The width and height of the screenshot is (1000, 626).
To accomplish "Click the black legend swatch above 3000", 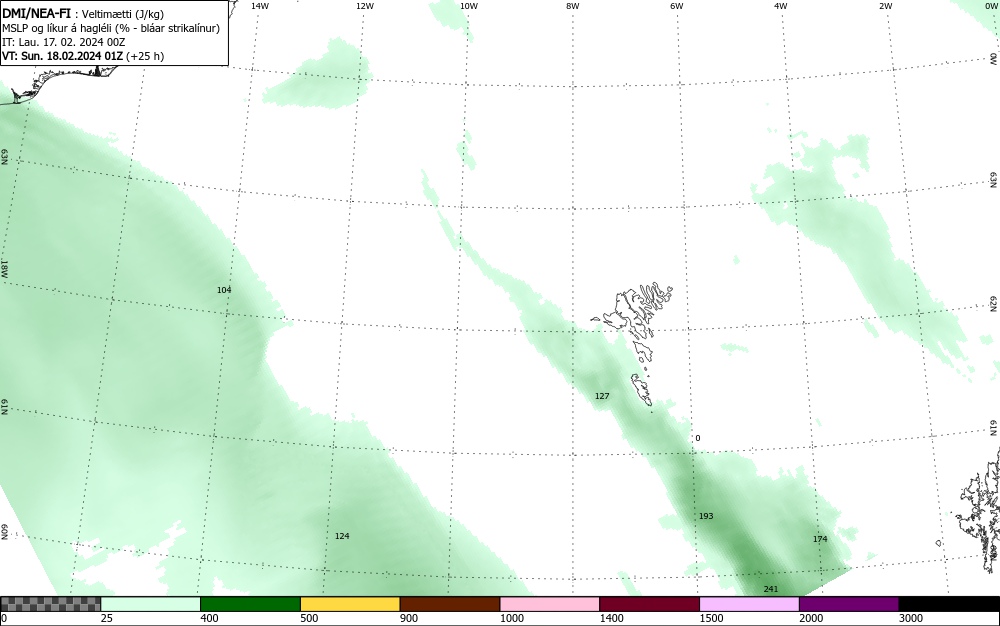I will 949,604.
